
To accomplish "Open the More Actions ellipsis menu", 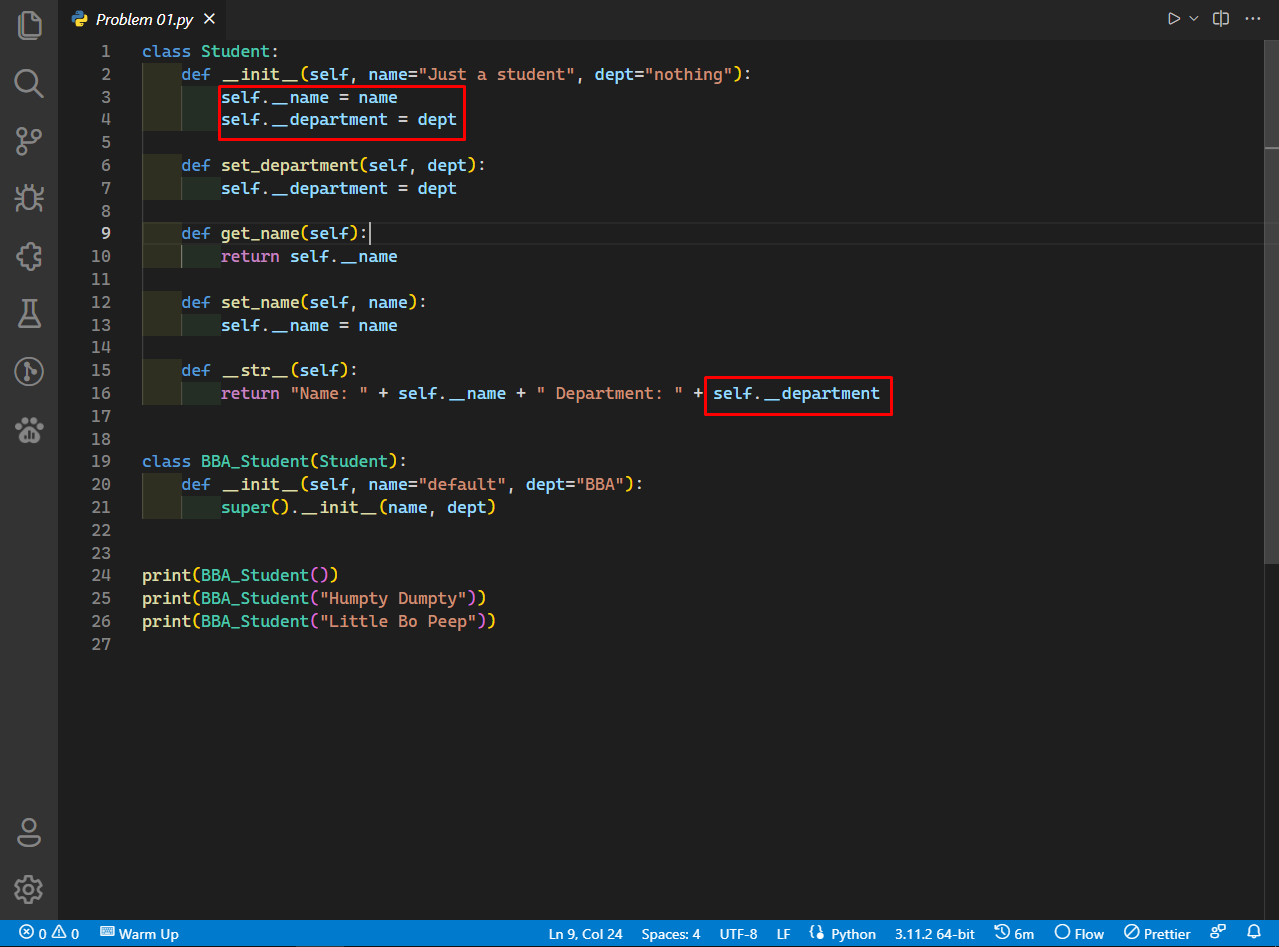I will 1253,18.
